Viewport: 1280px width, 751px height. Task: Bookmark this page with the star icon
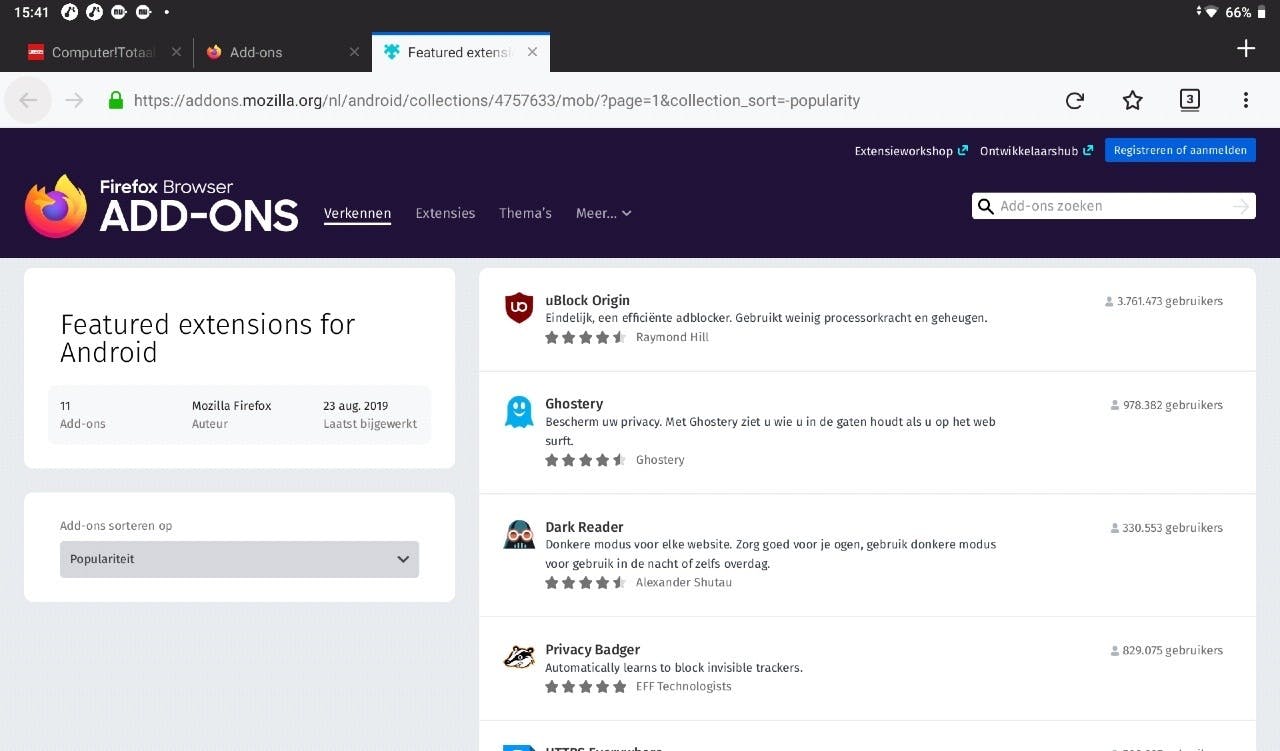[x=1132, y=100]
